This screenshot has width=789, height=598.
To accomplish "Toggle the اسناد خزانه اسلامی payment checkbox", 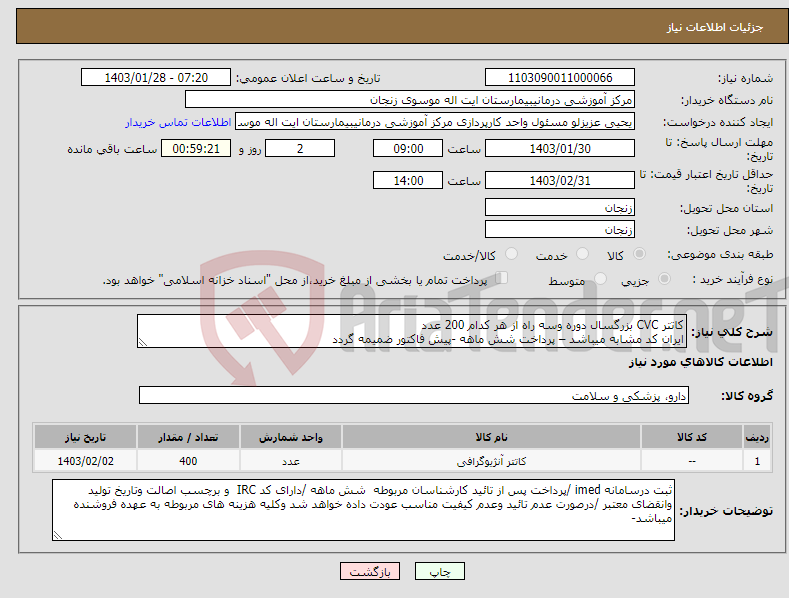I will tap(501, 278).
